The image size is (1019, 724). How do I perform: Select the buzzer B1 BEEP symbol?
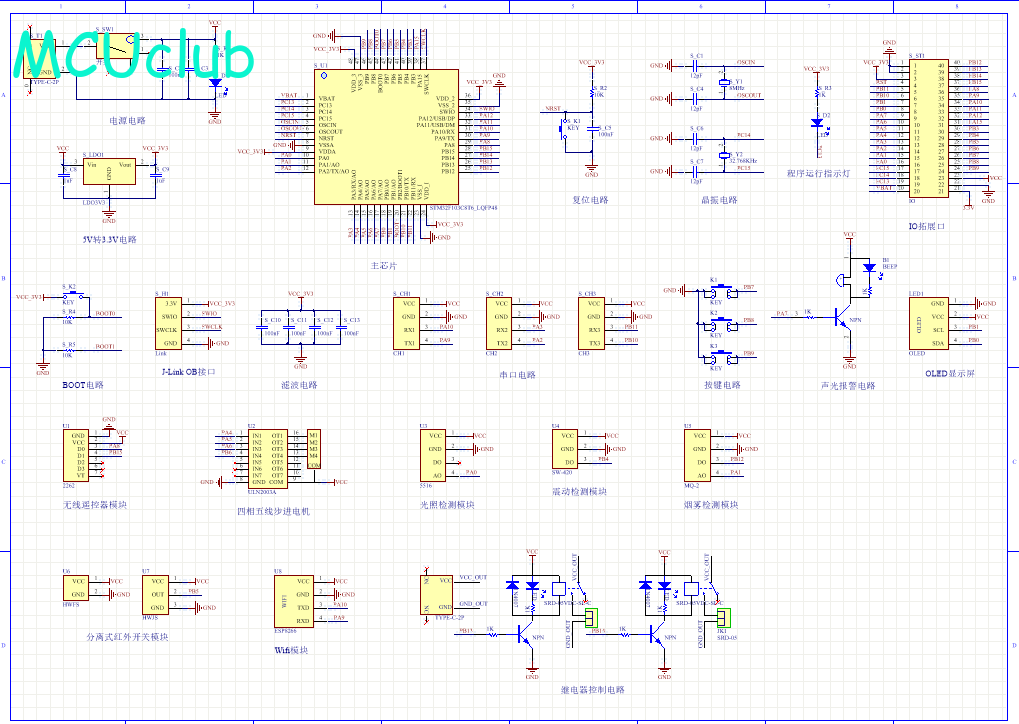pos(843,281)
